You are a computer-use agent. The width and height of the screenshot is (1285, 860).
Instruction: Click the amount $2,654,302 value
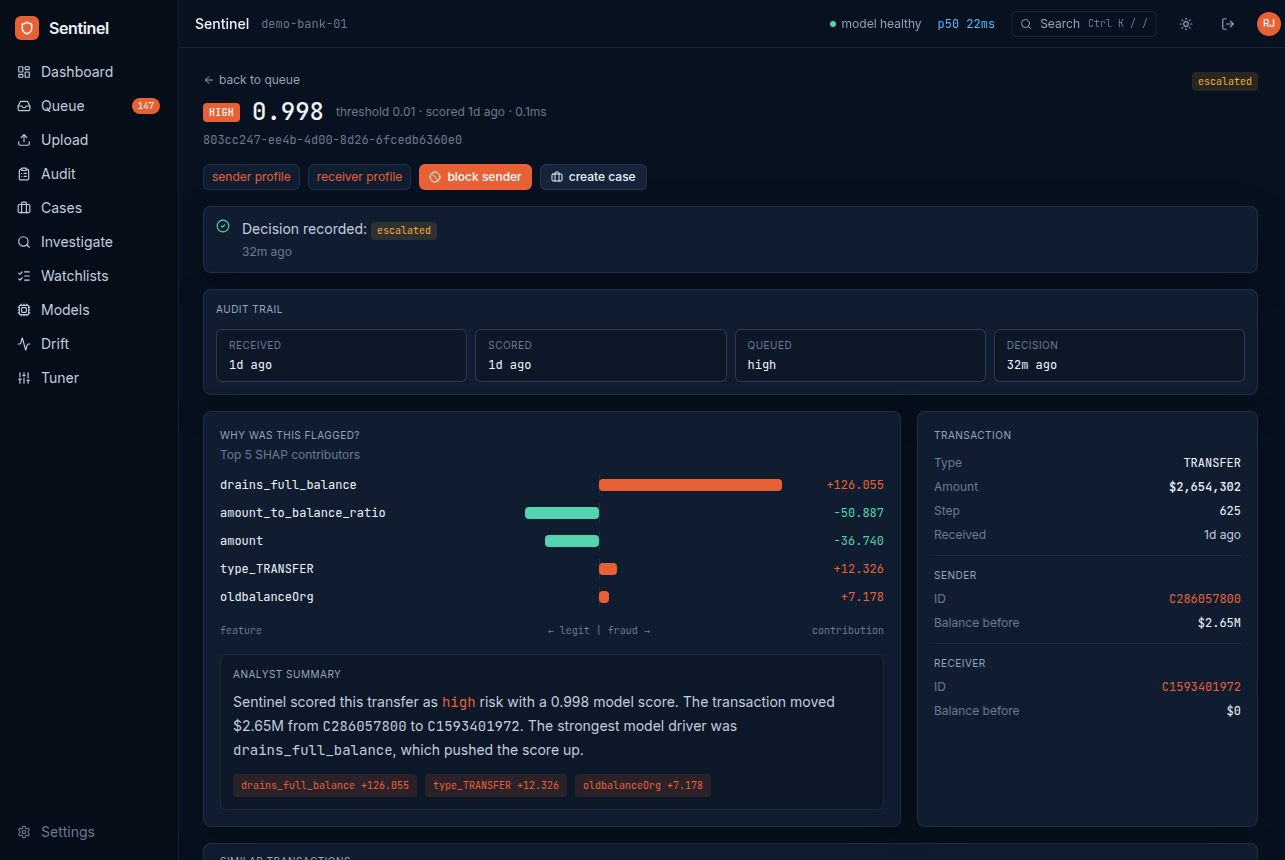point(1205,487)
